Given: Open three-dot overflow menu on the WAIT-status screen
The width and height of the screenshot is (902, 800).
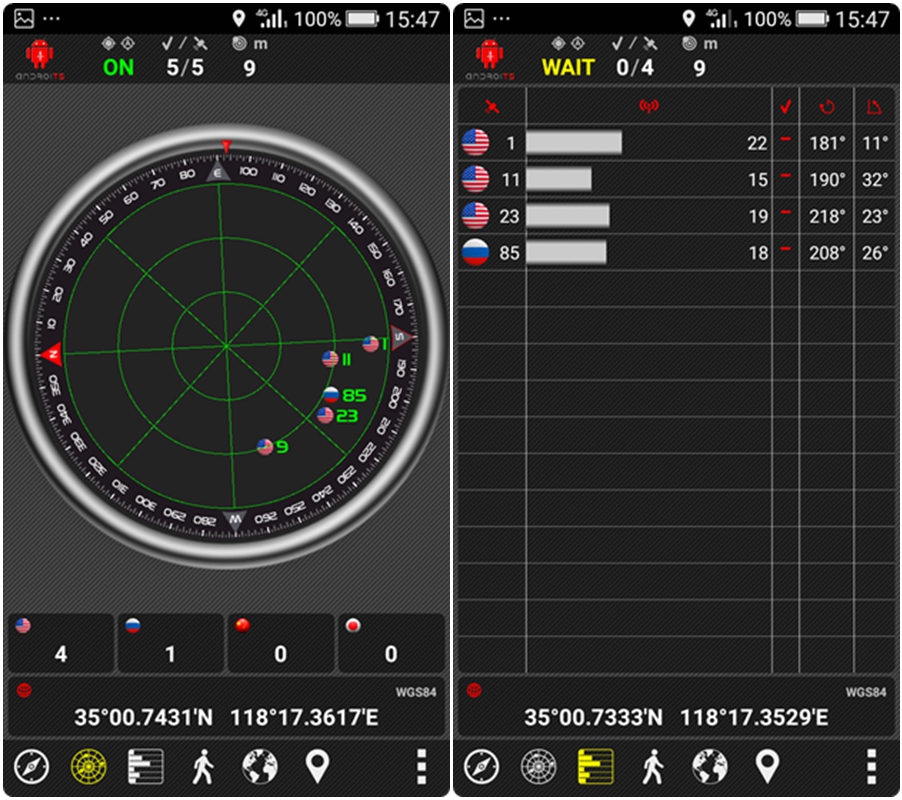Looking at the screenshot, I should pos(871,766).
